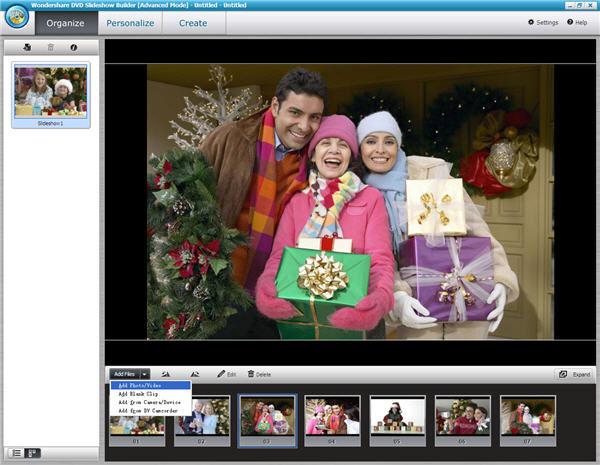
Task: Click the main photo preview area
Action: (x=350, y=202)
